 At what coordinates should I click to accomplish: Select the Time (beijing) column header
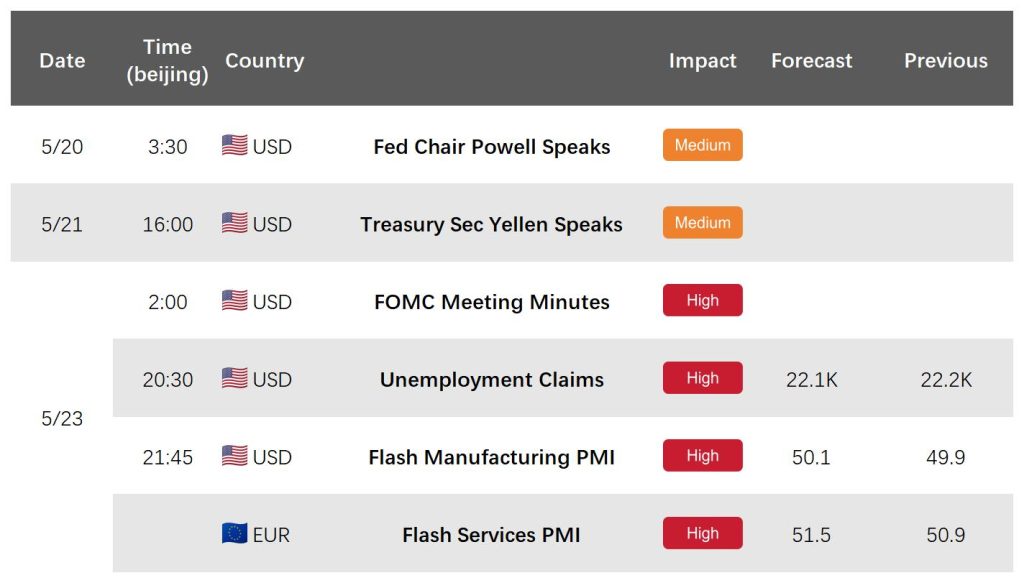tap(167, 61)
